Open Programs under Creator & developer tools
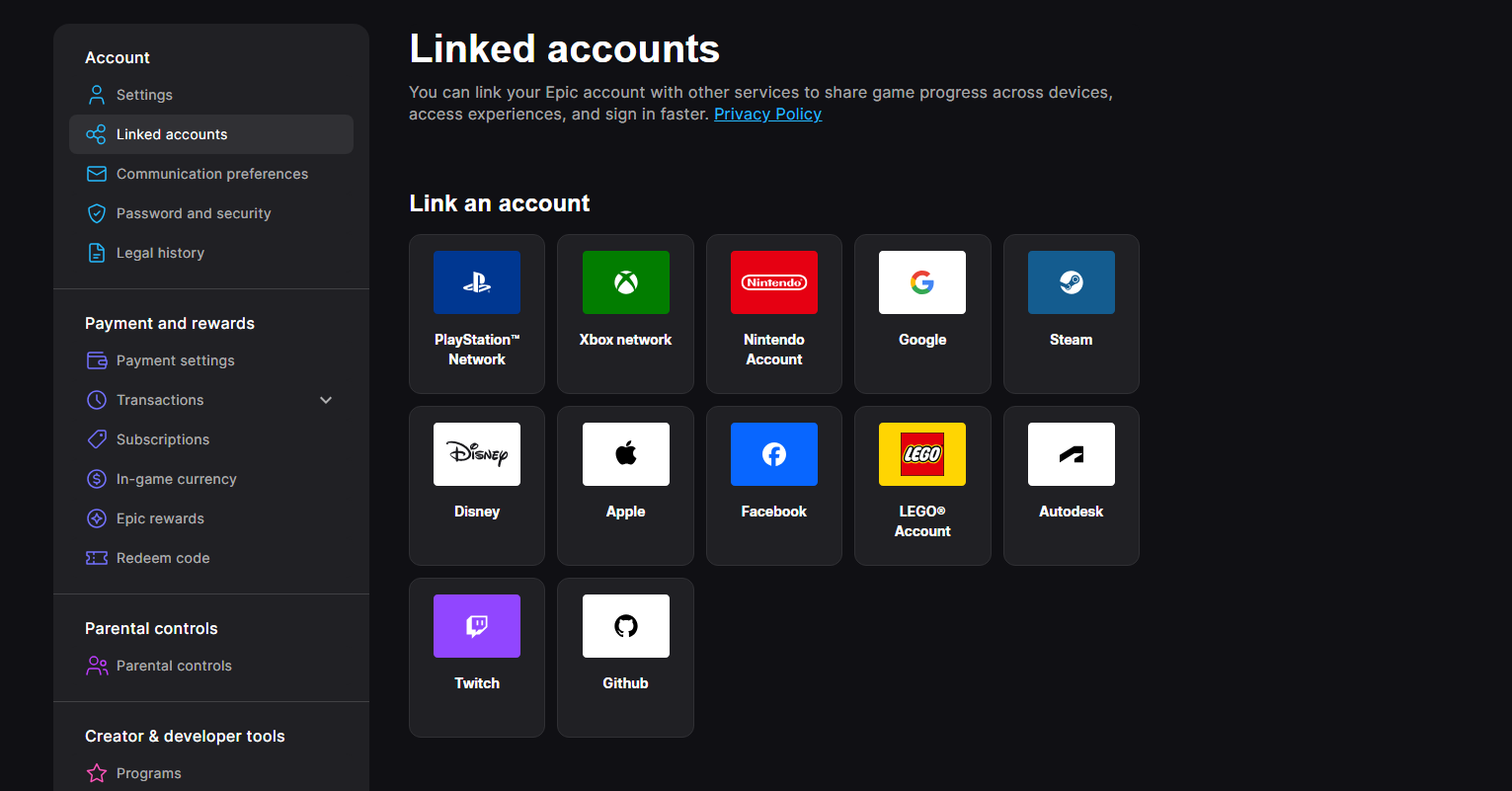Screen dimensions: 1512x791 [x=149, y=773]
